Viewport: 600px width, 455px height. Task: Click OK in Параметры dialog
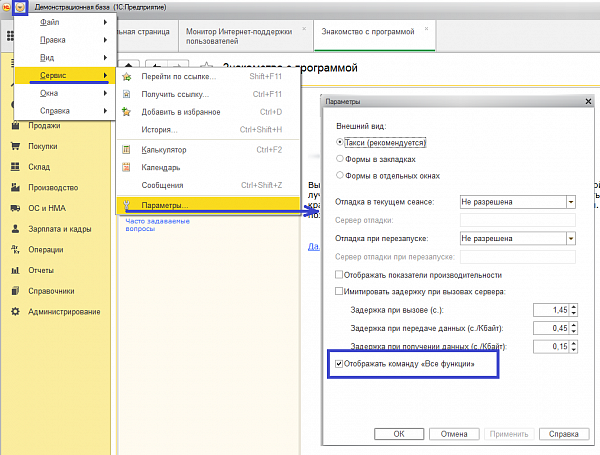click(399, 434)
